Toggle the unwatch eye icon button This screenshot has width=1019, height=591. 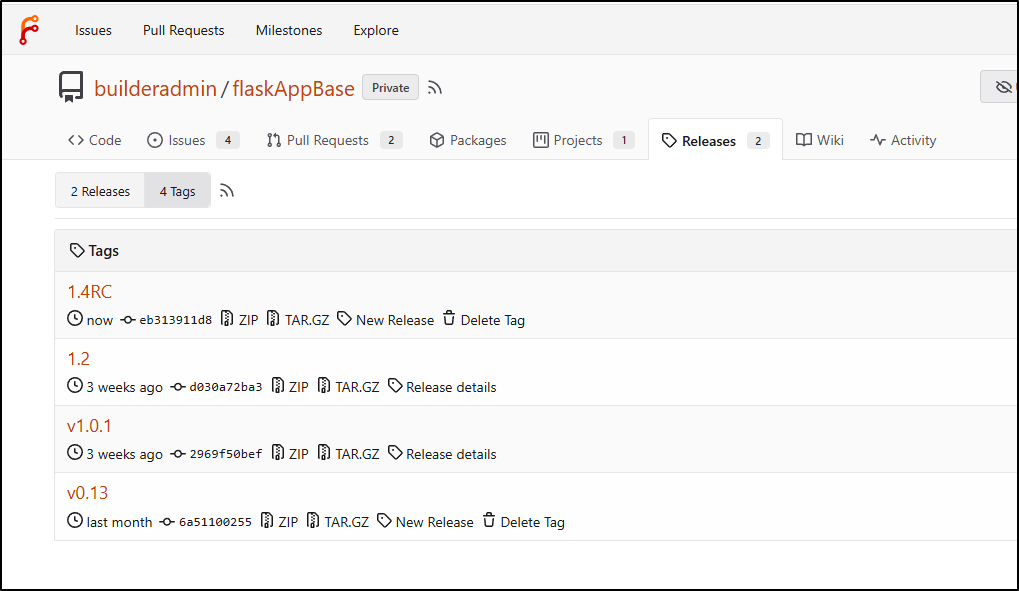[1001, 86]
